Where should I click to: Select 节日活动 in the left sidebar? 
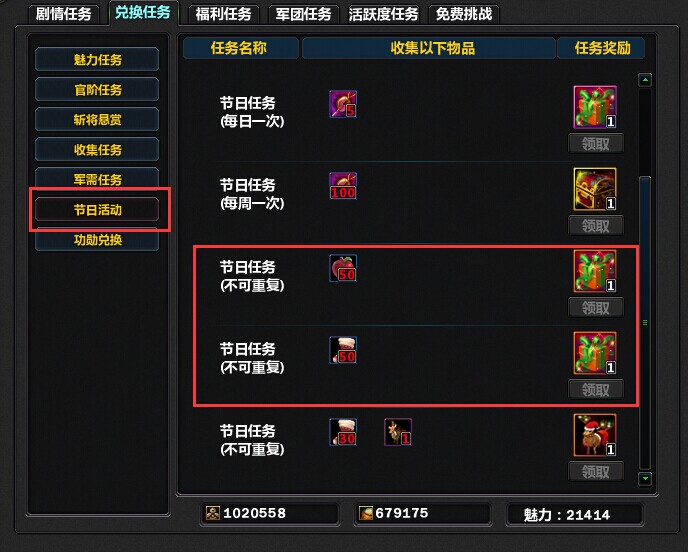coord(97,209)
